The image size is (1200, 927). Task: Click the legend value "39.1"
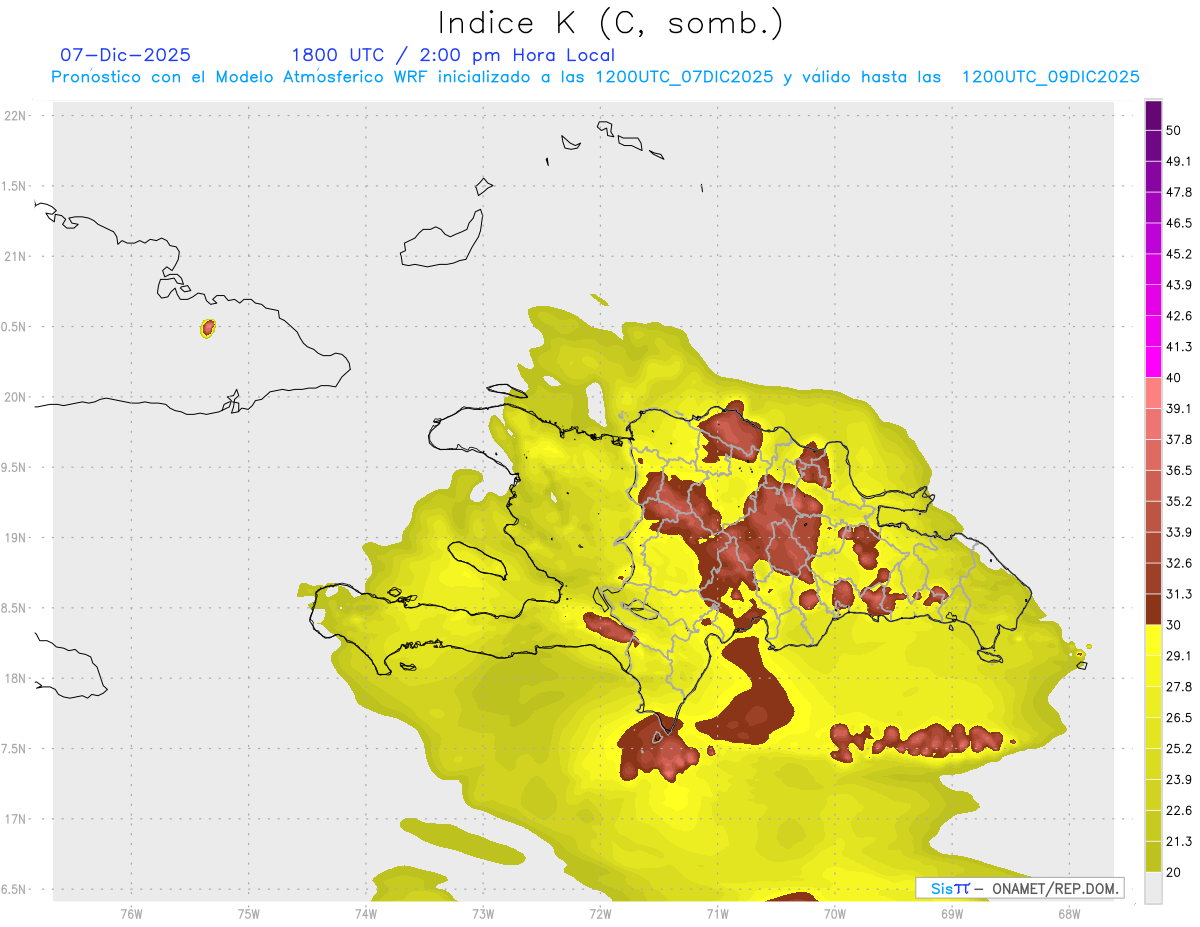click(1178, 408)
